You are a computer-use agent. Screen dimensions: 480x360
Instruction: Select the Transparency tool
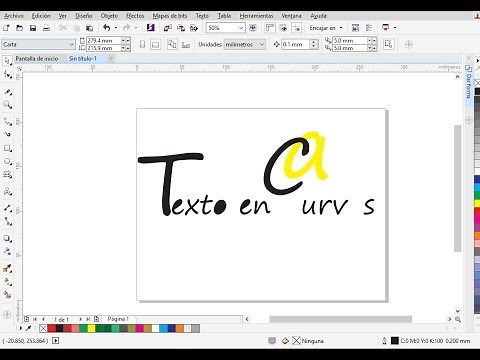click(x=7, y=252)
